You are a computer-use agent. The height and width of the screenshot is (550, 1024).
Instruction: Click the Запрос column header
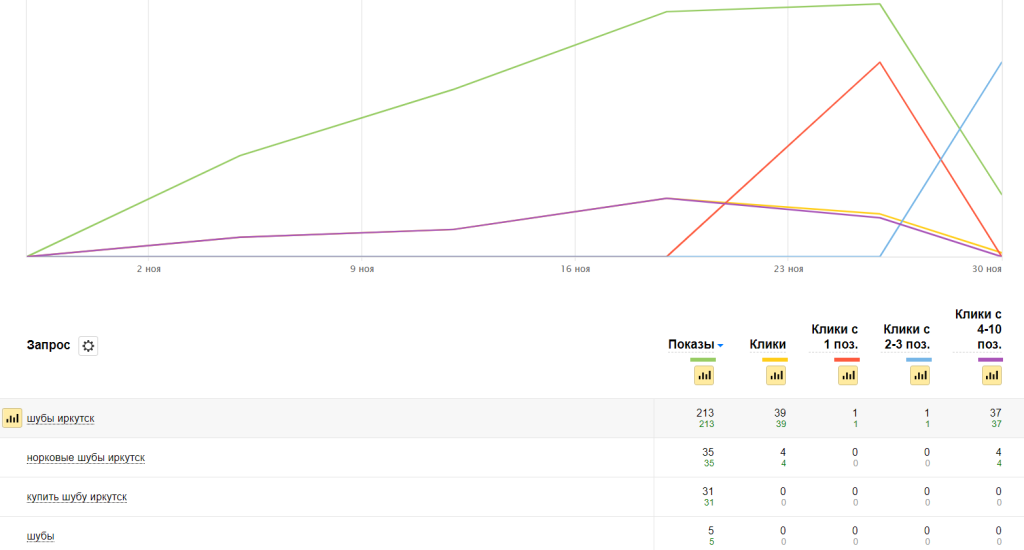click(48, 345)
